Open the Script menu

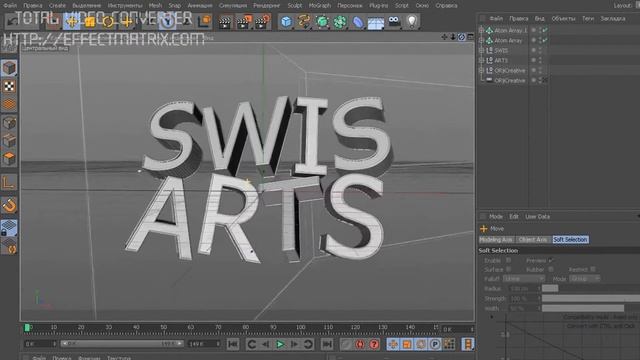tap(402, 6)
